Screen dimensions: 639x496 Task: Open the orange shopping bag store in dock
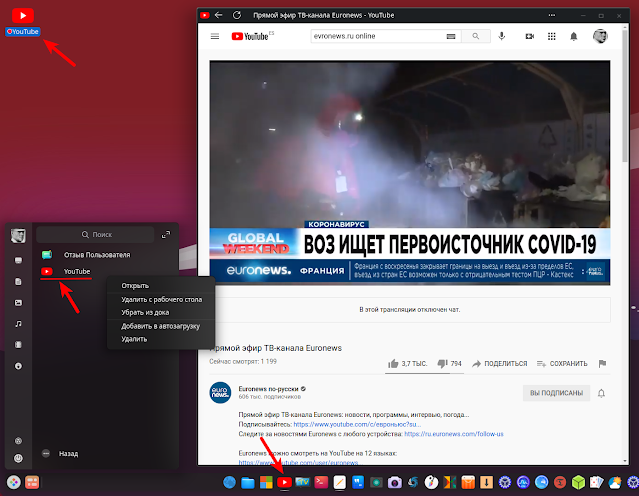pyautogui.click(x=468, y=483)
